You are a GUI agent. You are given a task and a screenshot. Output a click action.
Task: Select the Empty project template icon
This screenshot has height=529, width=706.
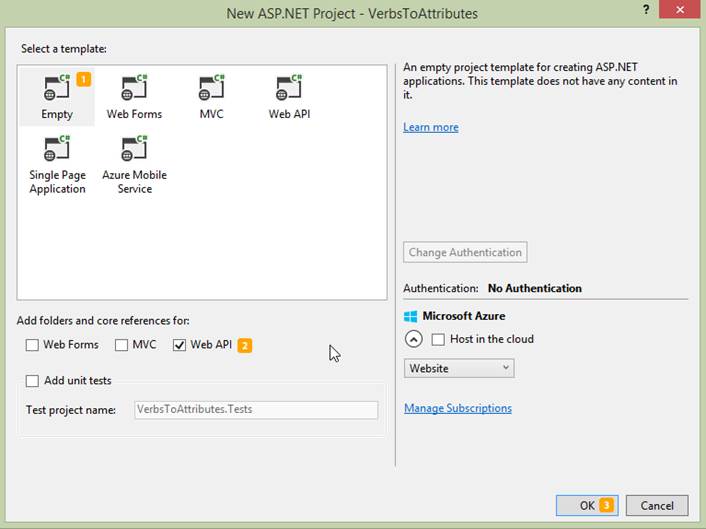pos(57,89)
